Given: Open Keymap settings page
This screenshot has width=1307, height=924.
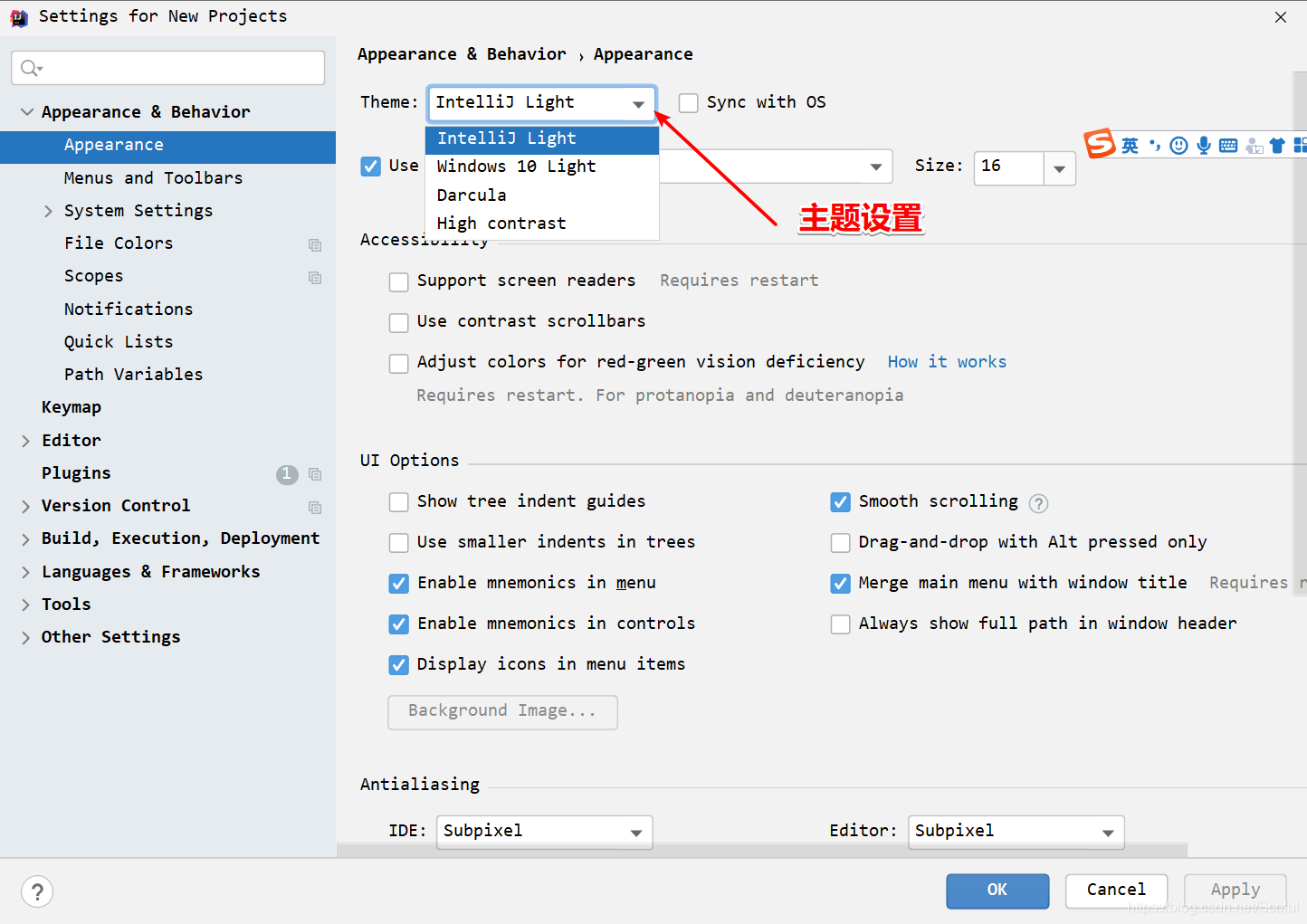Looking at the screenshot, I should 72,407.
